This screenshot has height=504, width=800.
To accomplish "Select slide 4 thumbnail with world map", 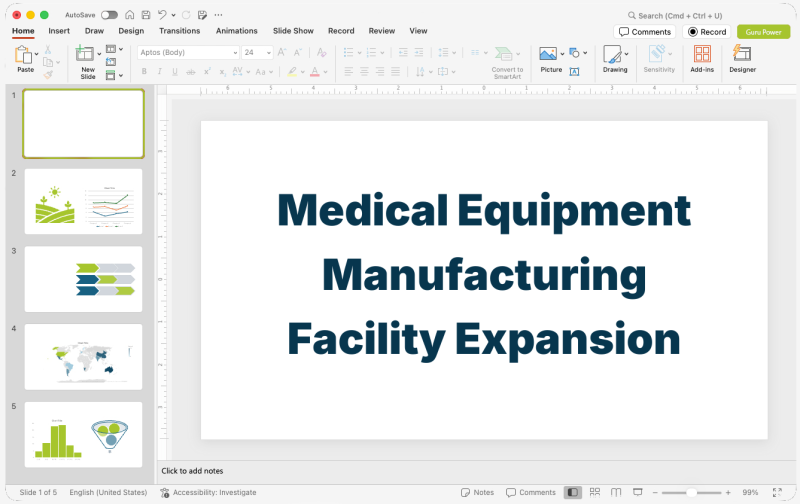I will (x=83, y=357).
